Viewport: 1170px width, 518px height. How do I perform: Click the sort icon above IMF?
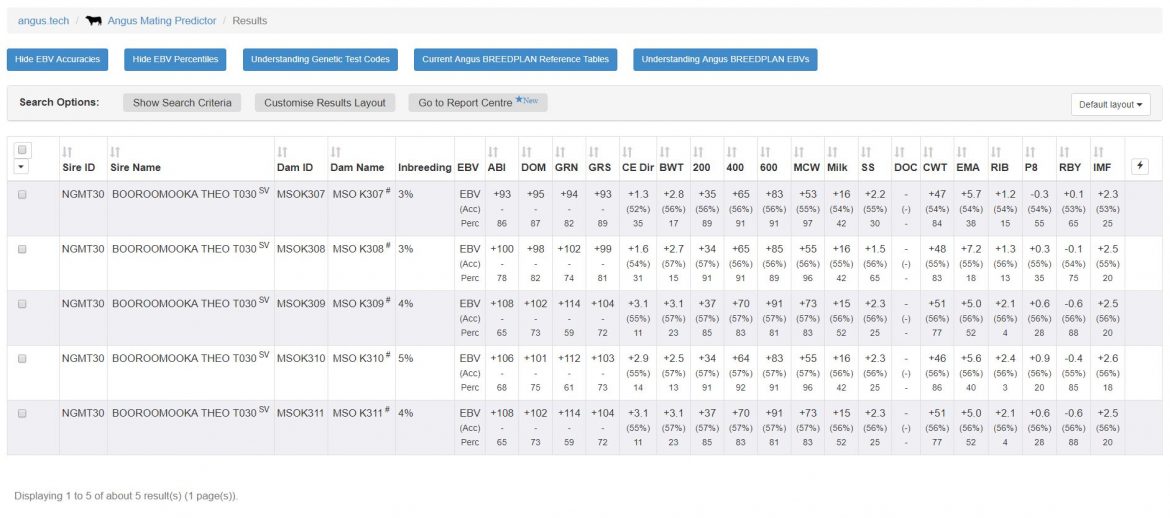pos(1097,152)
